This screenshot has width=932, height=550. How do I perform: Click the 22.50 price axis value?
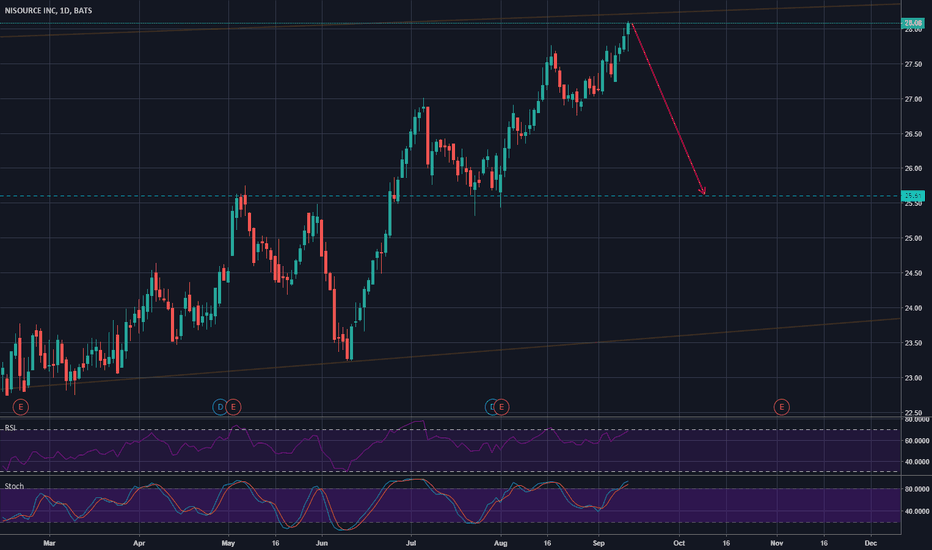914,413
